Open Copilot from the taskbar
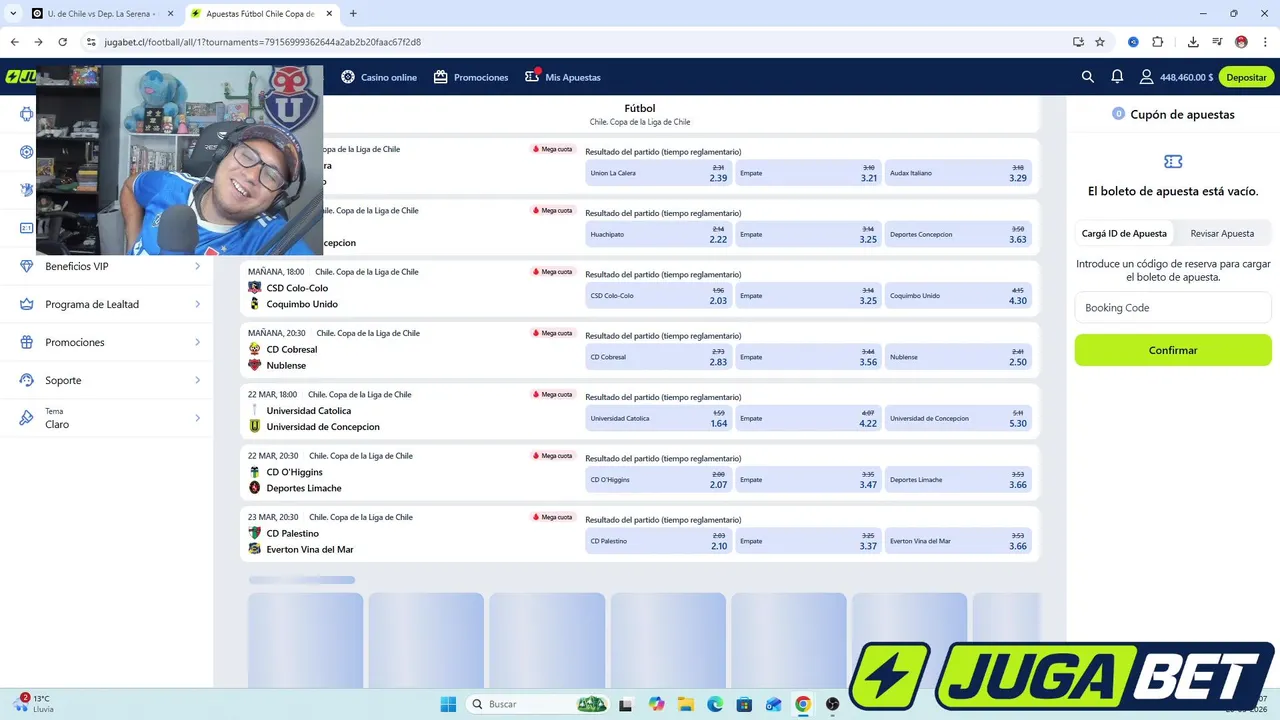Image resolution: width=1280 pixels, height=720 pixels. 656,704
